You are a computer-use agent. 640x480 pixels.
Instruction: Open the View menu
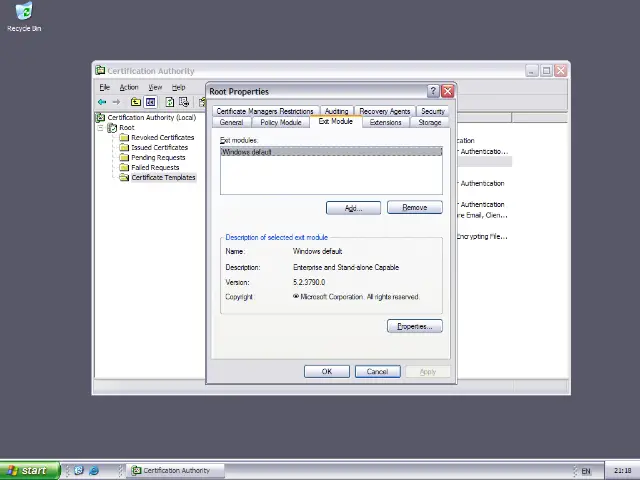(155, 87)
